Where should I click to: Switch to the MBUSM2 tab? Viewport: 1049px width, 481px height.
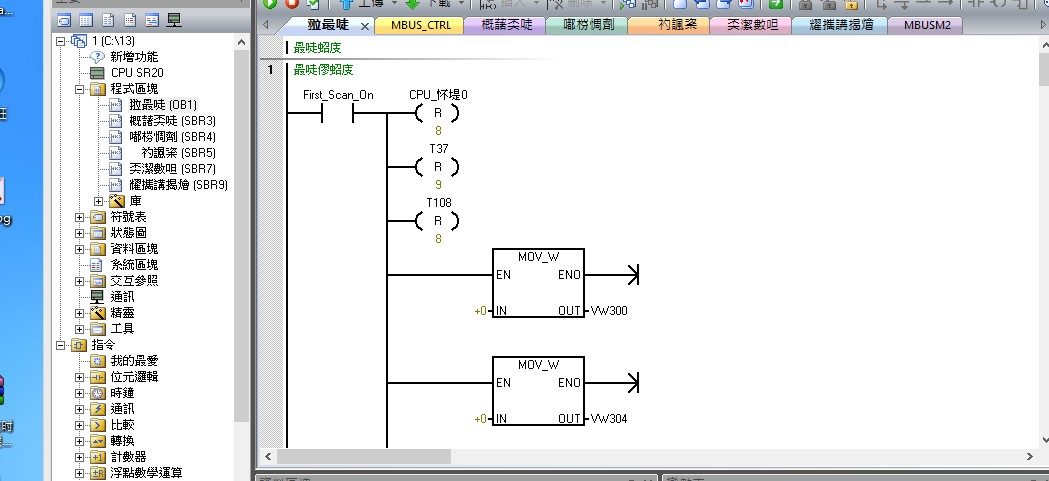click(x=926, y=25)
